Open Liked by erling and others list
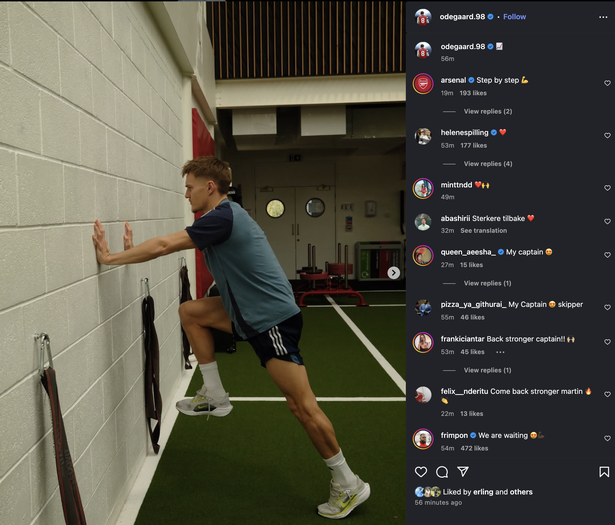Image resolution: width=615 pixels, height=525 pixels. [488, 492]
